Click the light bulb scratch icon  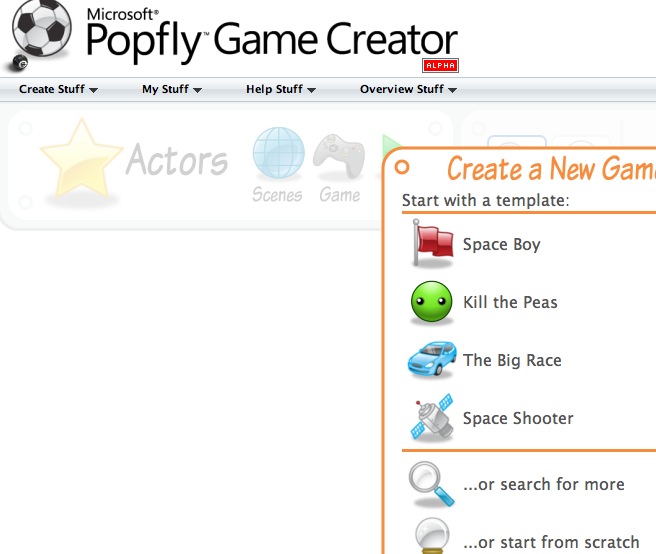coord(432,536)
